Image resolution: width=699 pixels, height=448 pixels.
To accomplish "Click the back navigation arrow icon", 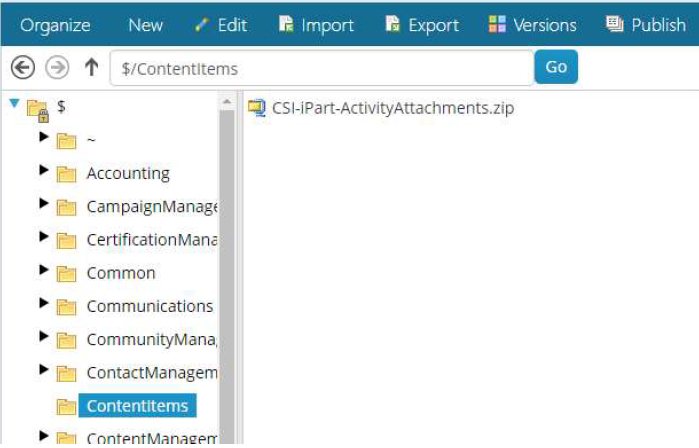I will (x=22, y=67).
